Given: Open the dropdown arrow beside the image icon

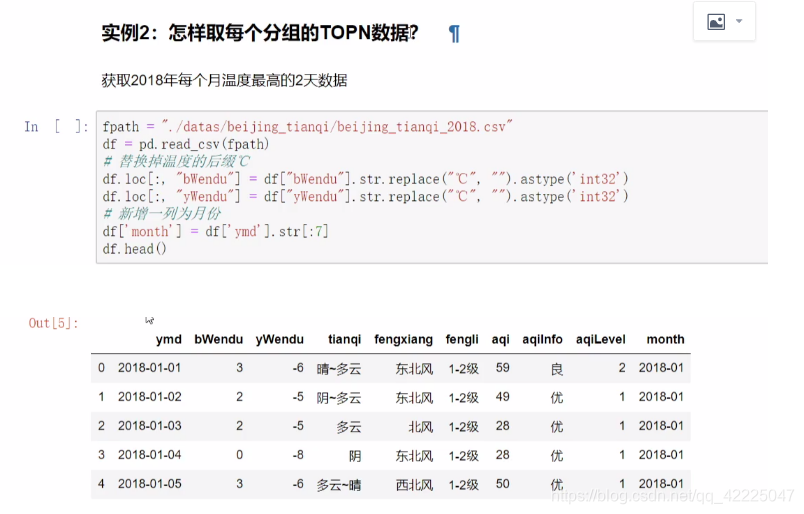Looking at the screenshot, I should pos(739,21).
